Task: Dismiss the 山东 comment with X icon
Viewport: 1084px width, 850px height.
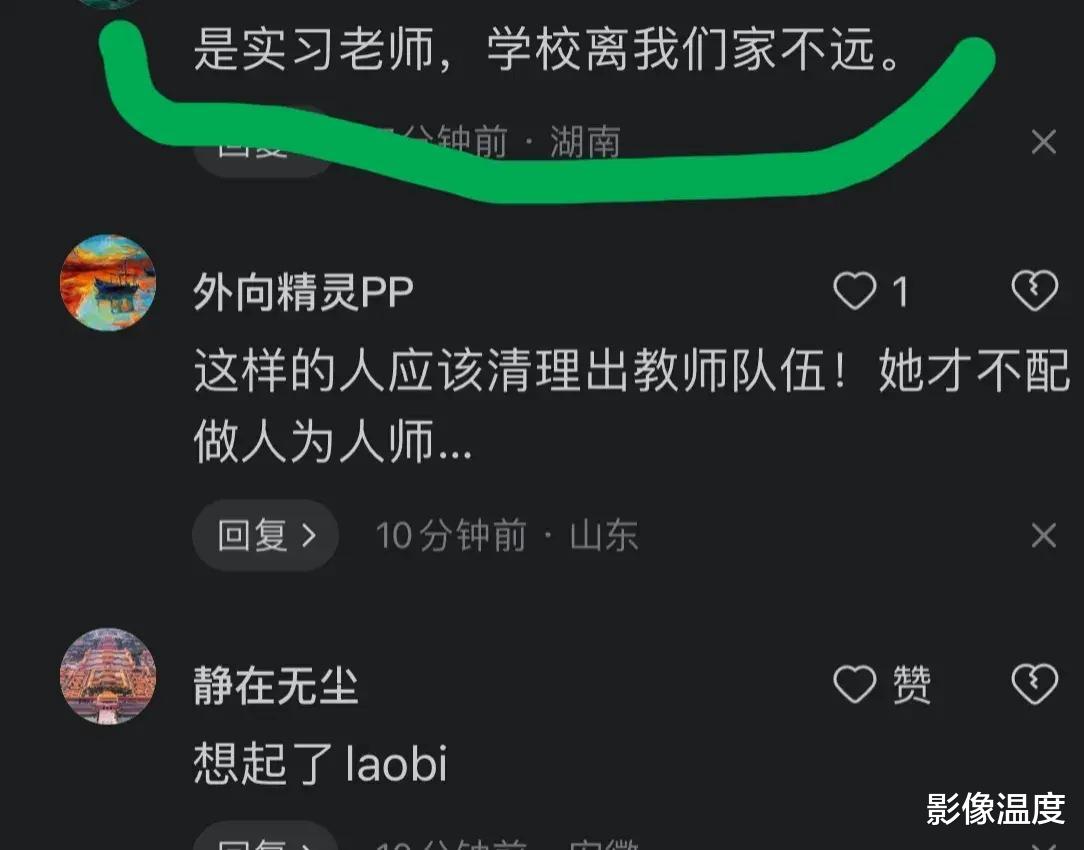Action: point(1043,536)
